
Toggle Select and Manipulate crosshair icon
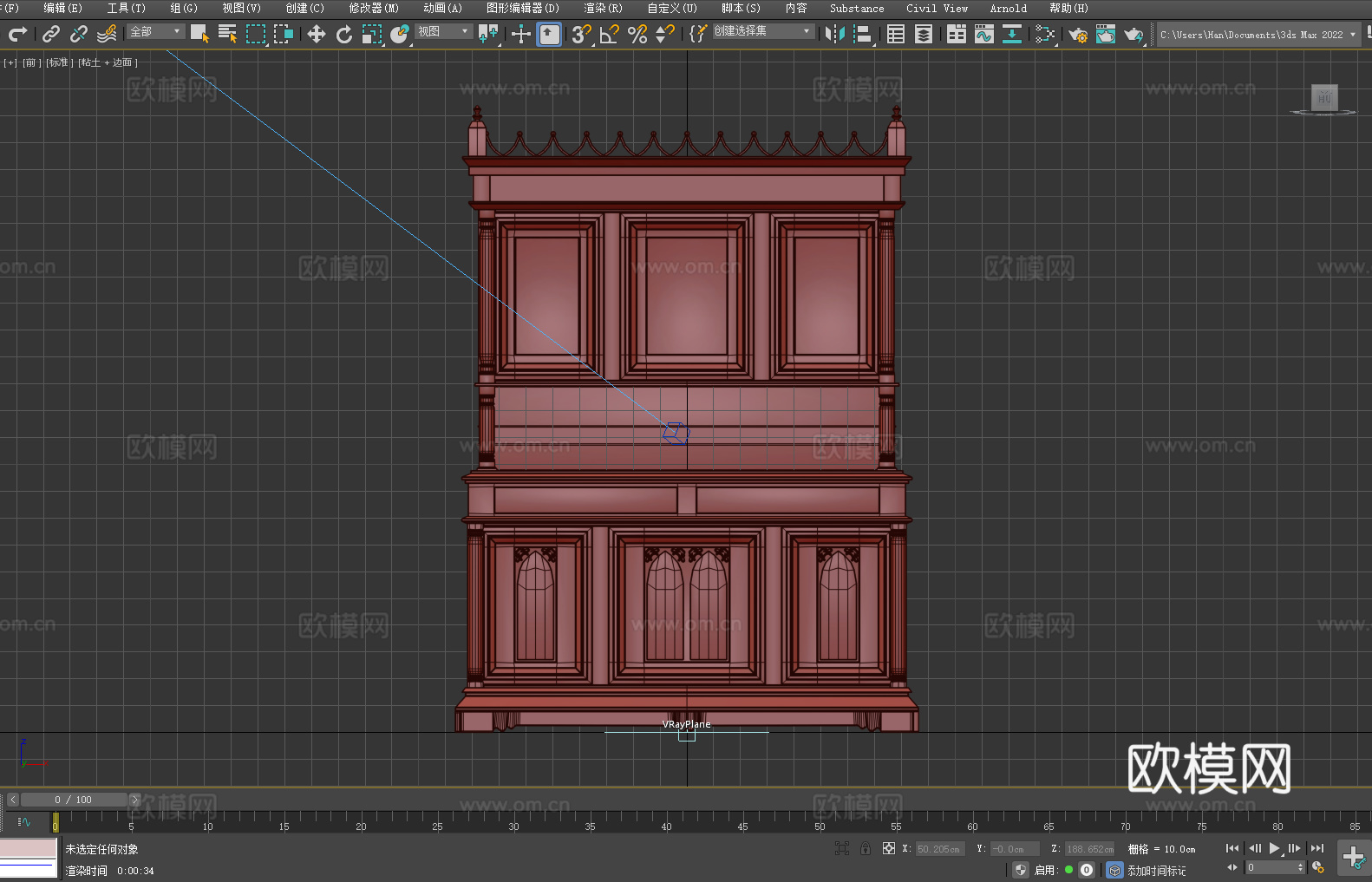coord(521,34)
